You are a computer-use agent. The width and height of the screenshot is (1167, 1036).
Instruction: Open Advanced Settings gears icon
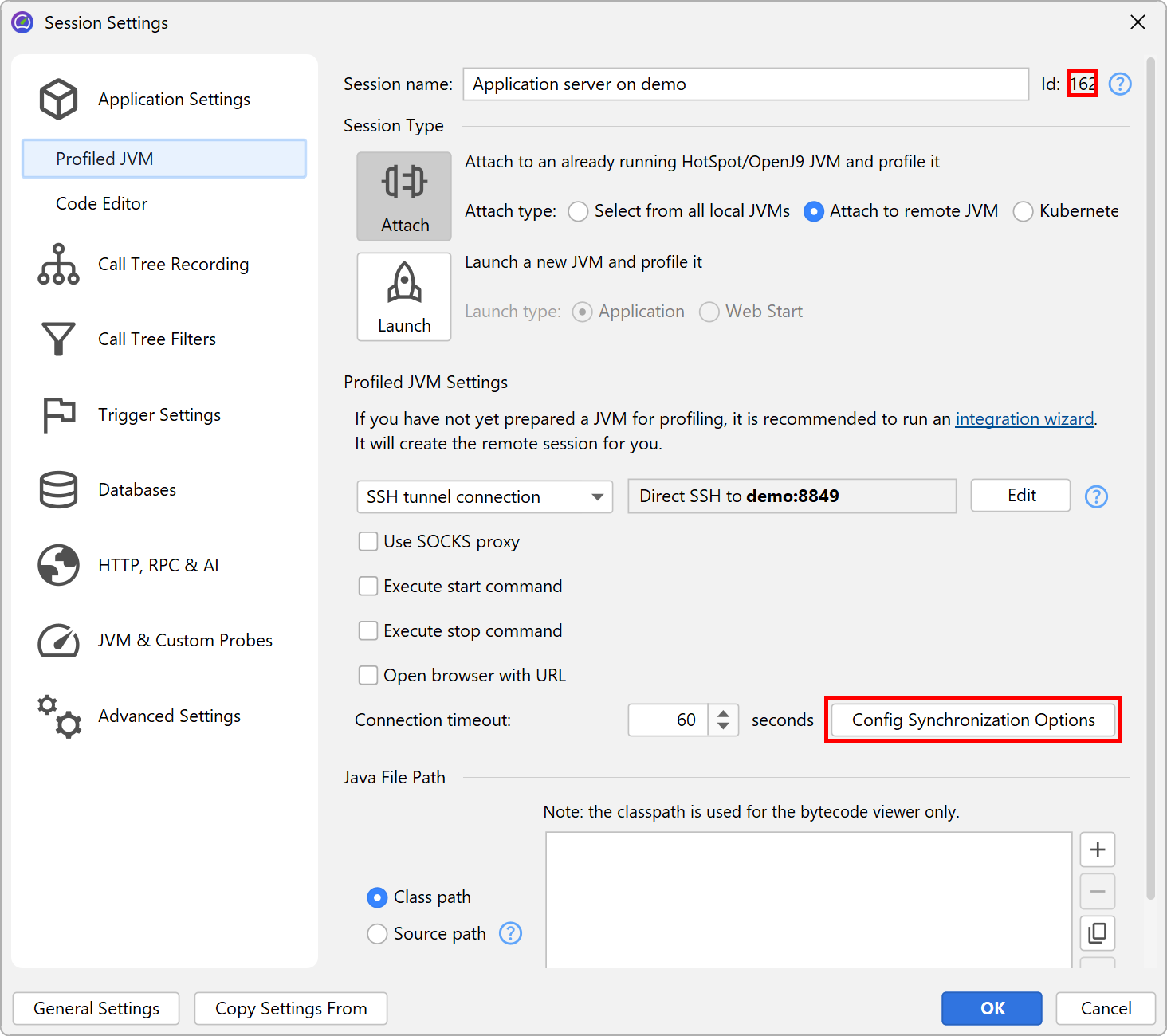[58, 716]
